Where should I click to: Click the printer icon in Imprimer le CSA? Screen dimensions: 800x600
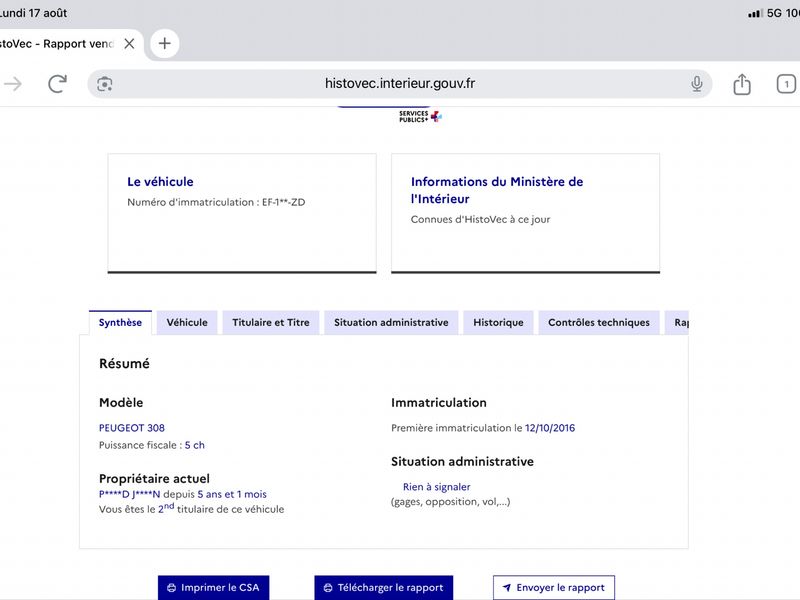click(171, 588)
